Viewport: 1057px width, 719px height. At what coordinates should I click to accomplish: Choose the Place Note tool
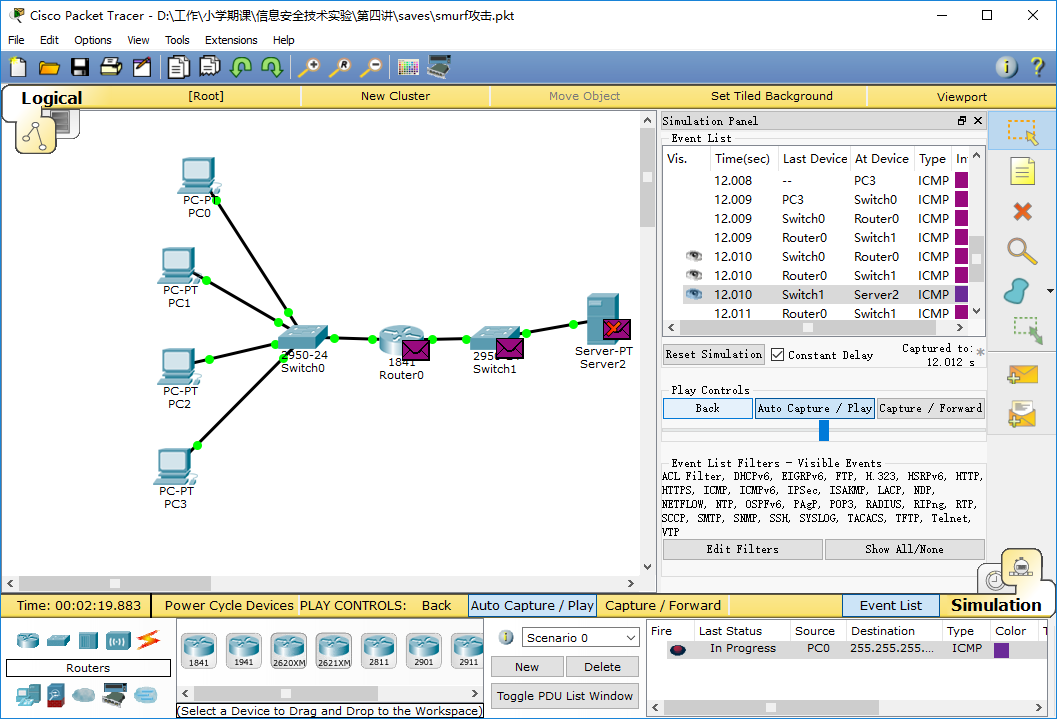click(x=1022, y=171)
